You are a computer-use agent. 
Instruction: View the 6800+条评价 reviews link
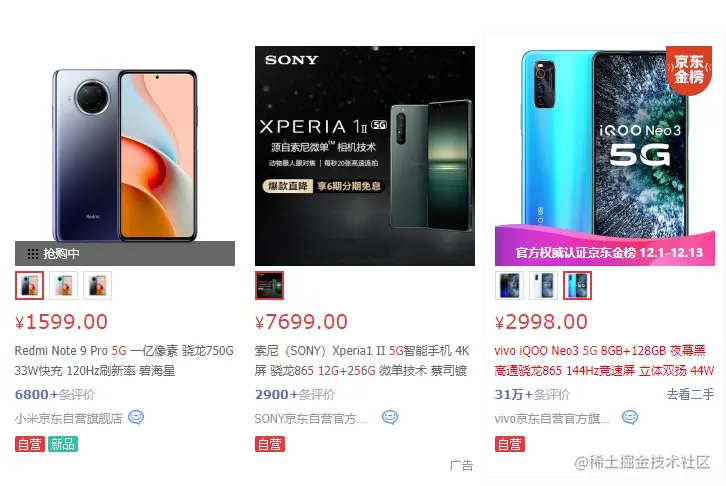(x=55, y=394)
